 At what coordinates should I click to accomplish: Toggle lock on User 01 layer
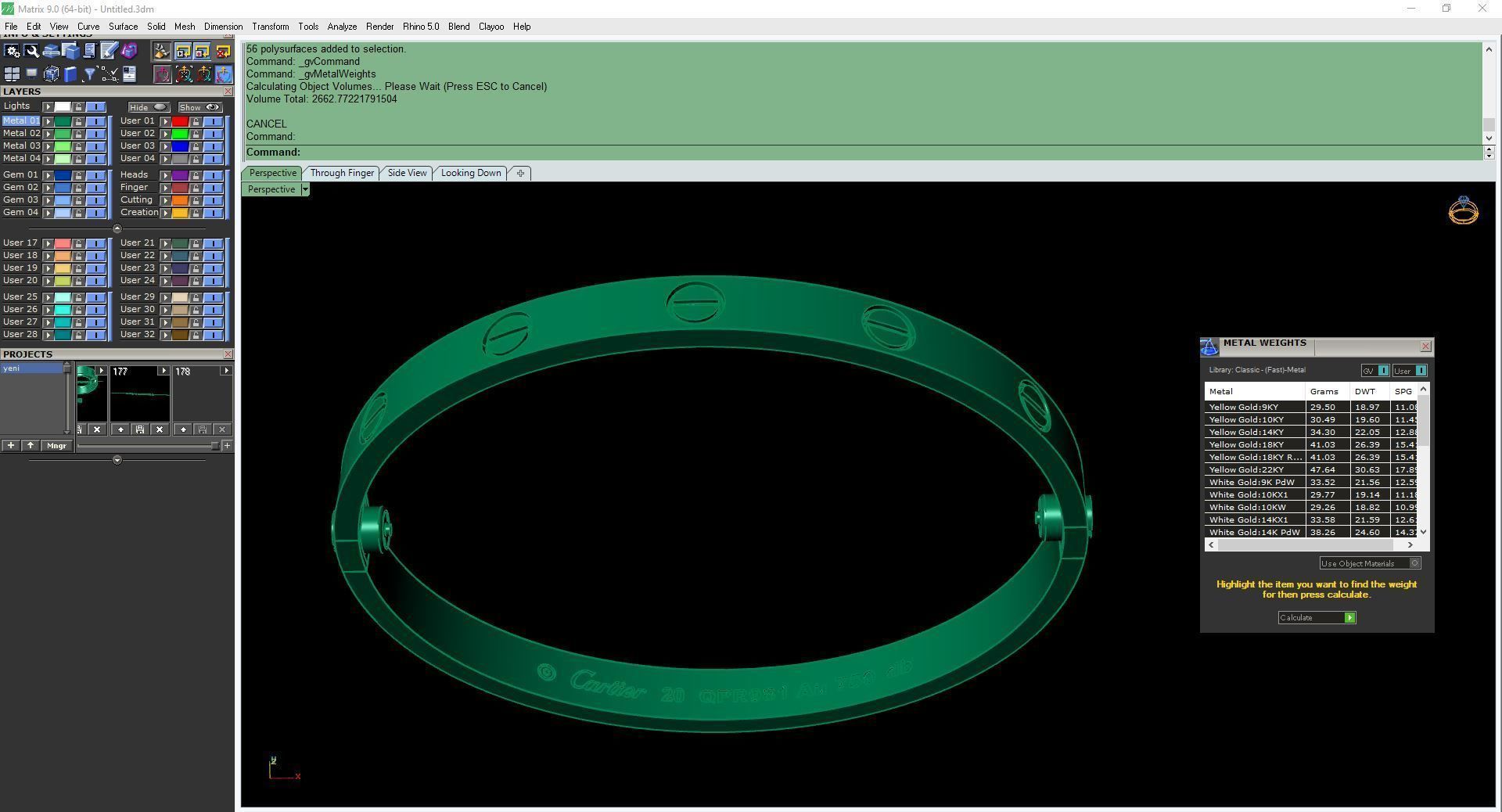[x=196, y=121]
